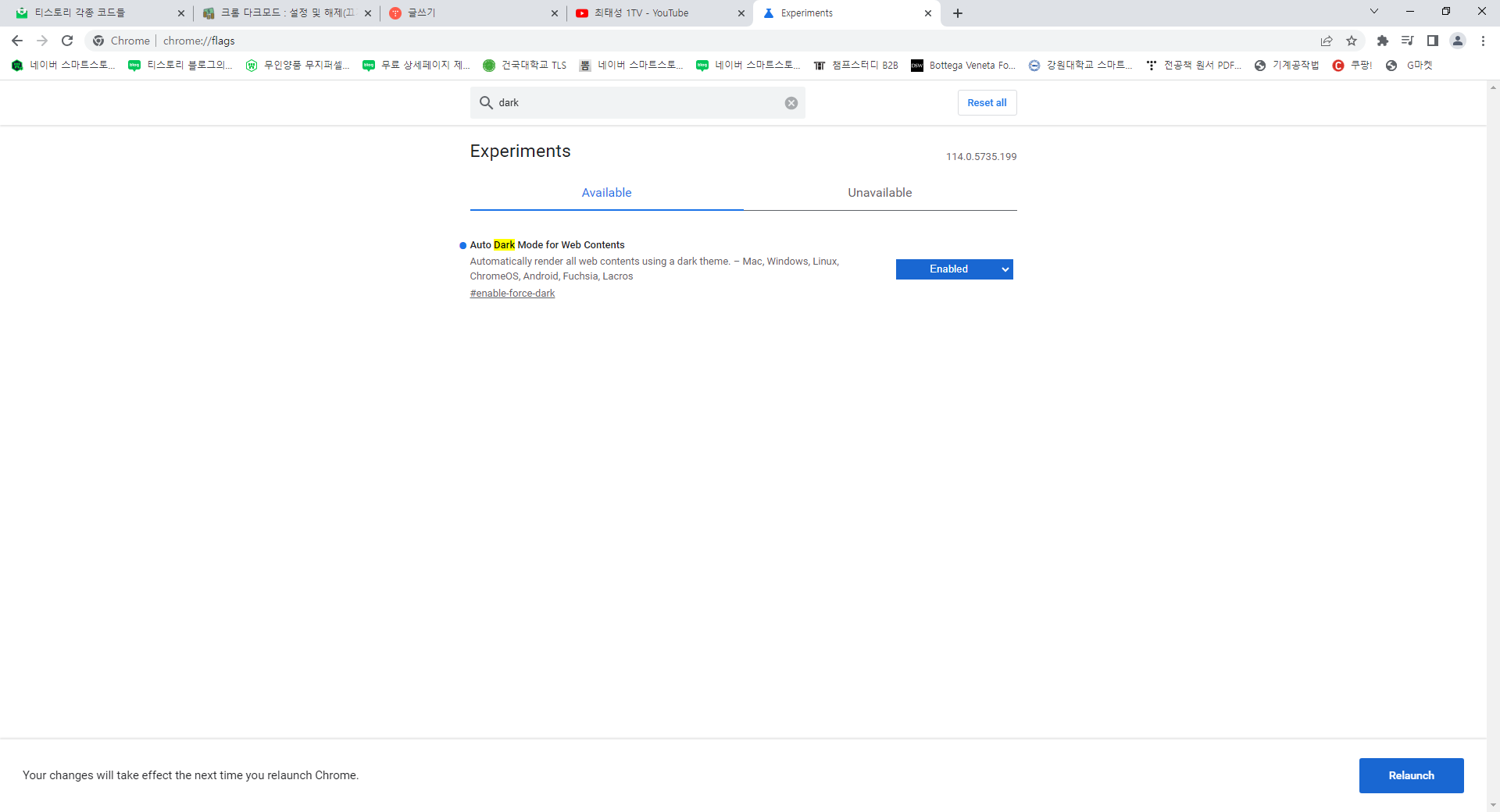Screen dimensions: 1500x812
Task: Bookmark this tab with the star icon
Action: coord(1352,41)
